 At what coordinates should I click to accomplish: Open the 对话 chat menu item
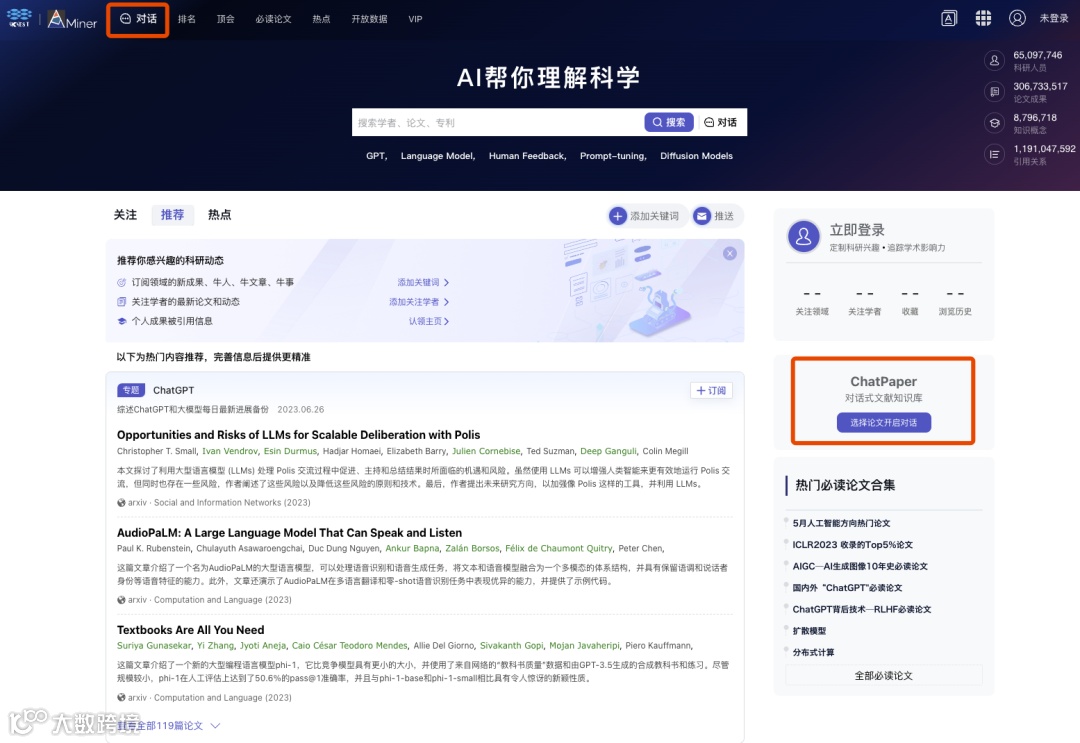coord(138,19)
